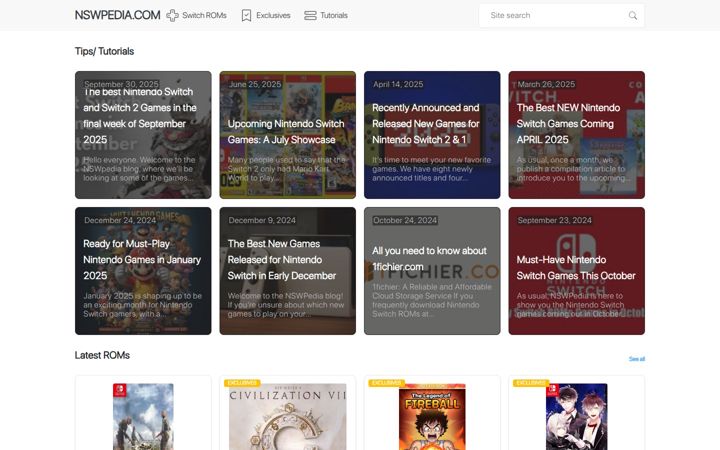Click the 'October 24, 2024' date label
The height and width of the screenshot is (450, 720).
point(405,220)
